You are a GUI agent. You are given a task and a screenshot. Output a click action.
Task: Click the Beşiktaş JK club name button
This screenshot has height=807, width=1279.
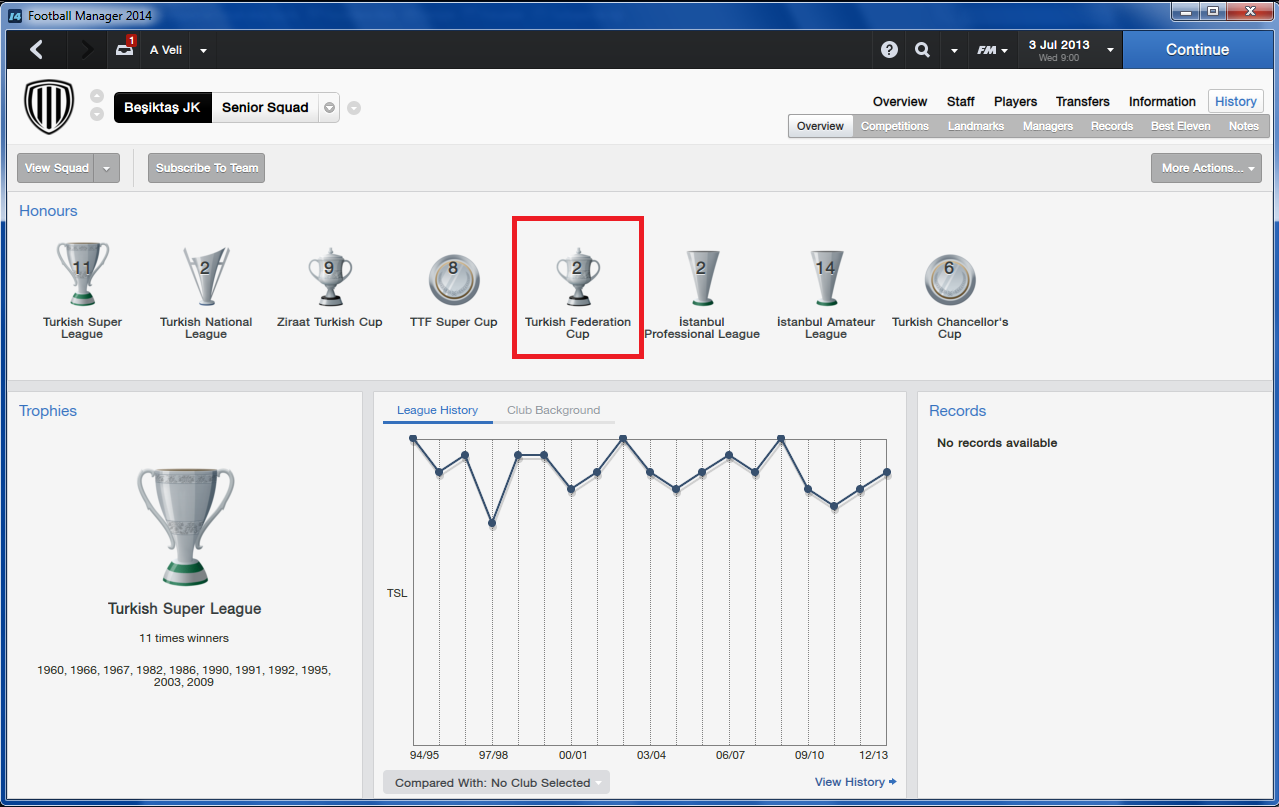[163, 108]
